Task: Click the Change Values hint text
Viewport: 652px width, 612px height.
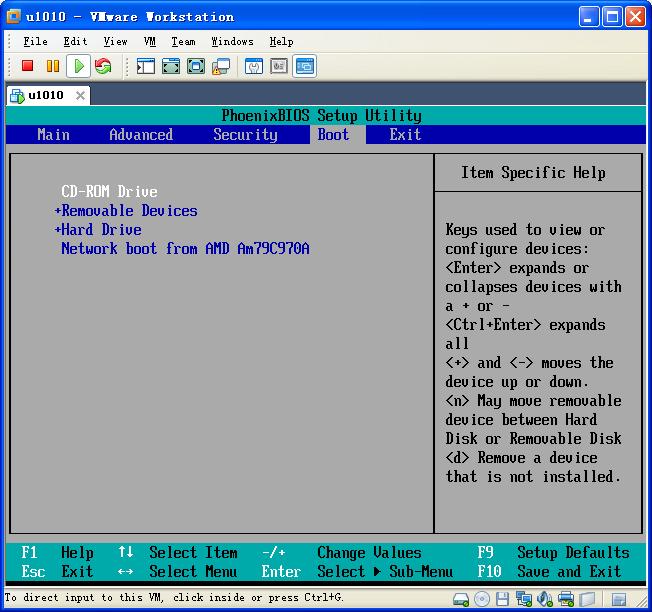Action: (369, 553)
